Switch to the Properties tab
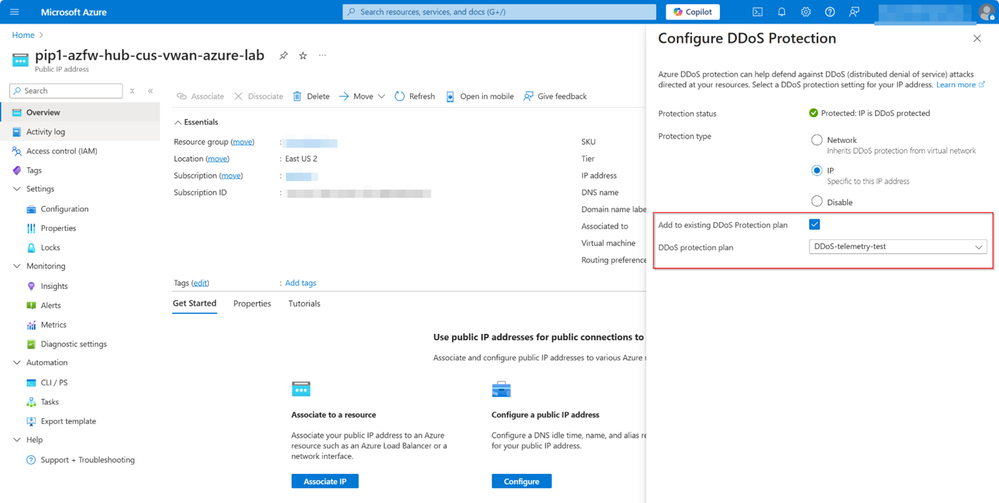 coord(252,303)
